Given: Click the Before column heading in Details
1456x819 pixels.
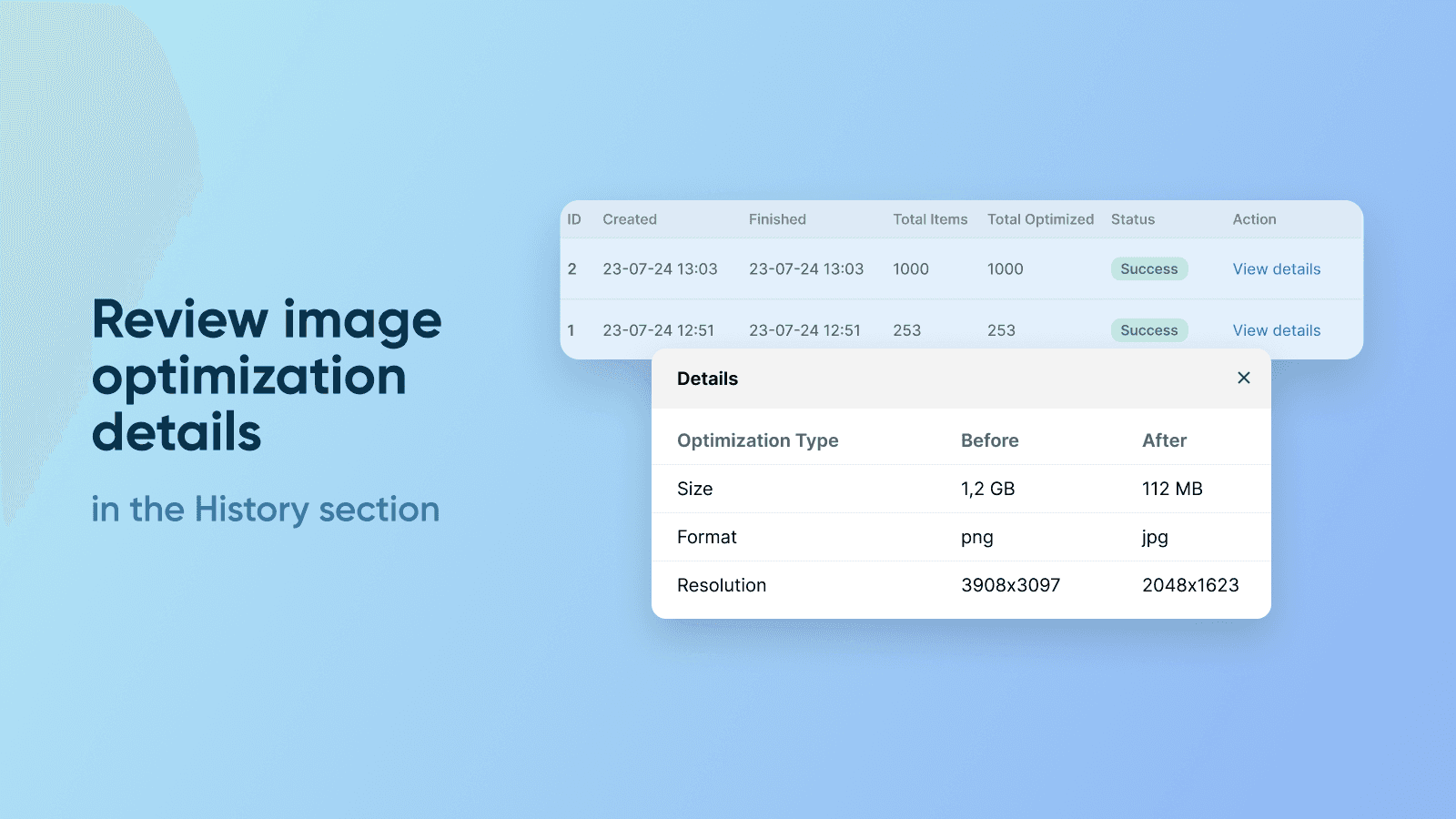Looking at the screenshot, I should (989, 440).
